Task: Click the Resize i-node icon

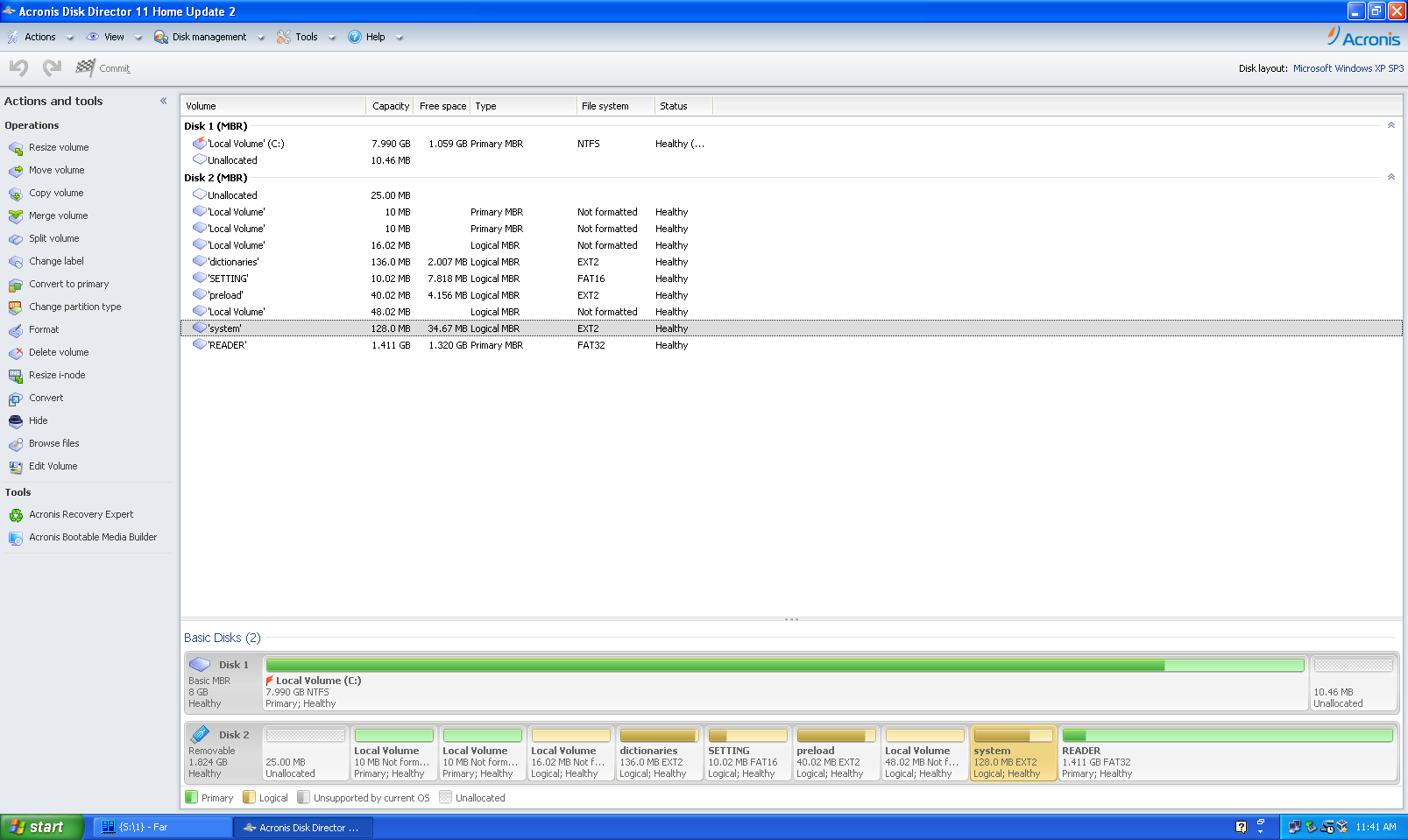Action: tap(15, 376)
